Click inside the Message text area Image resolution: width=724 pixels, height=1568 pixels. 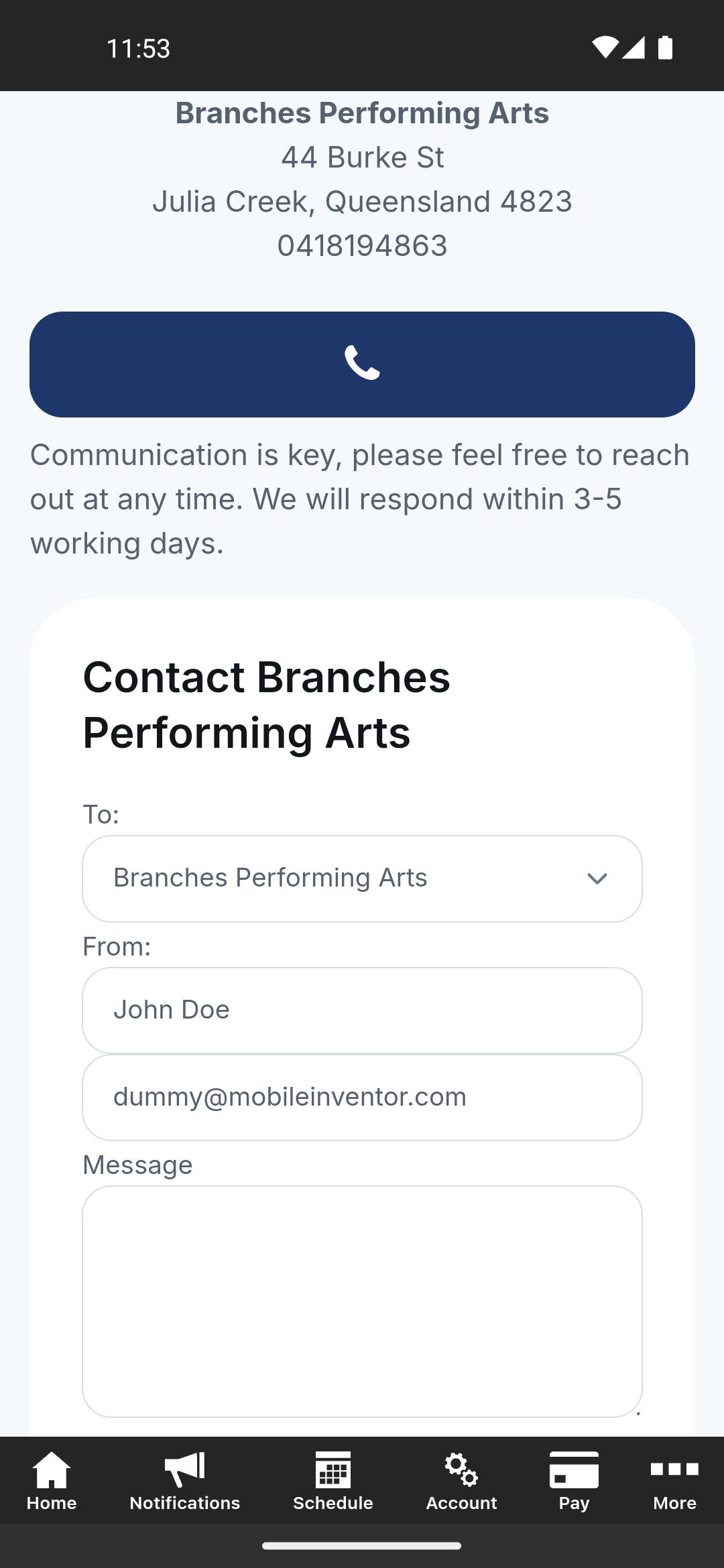(x=362, y=1301)
